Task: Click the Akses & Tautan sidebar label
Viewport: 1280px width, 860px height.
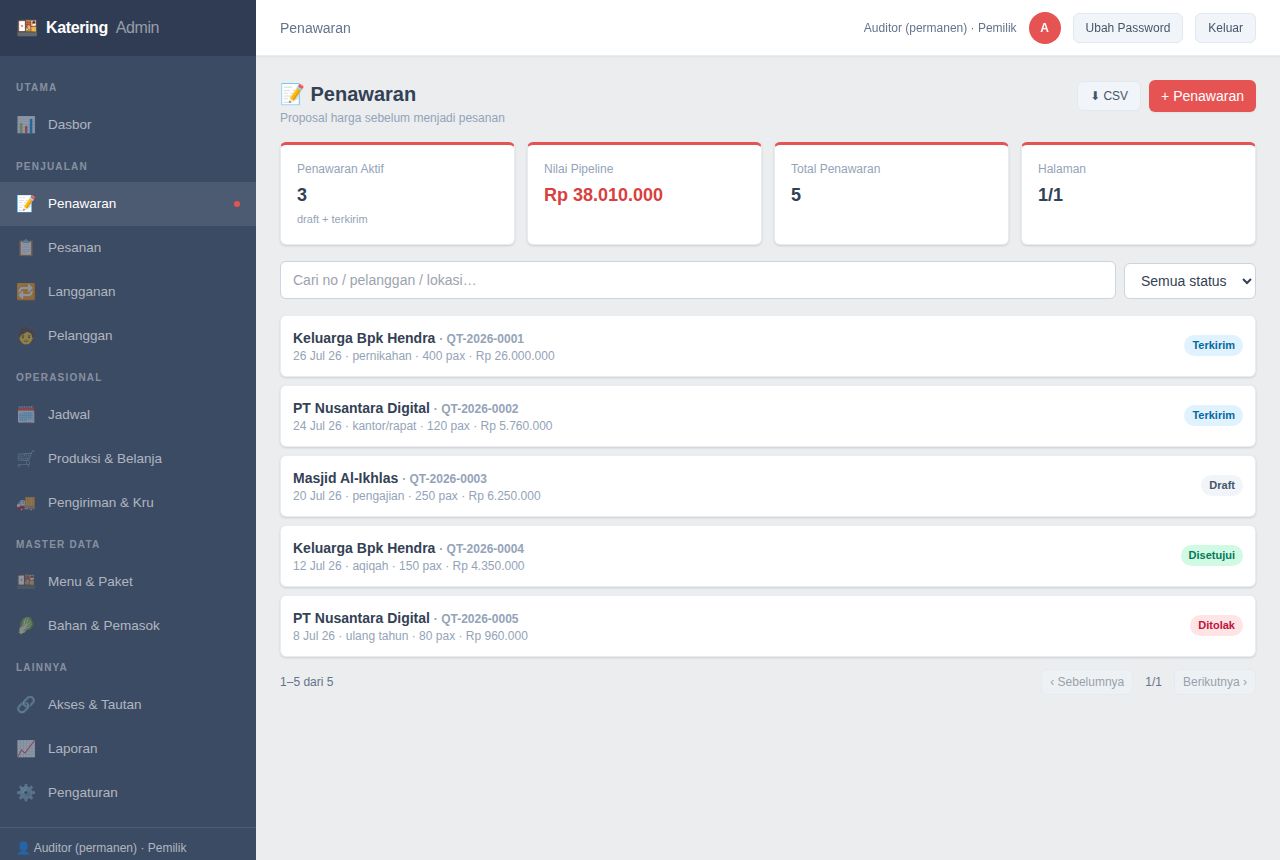Action: (95, 705)
